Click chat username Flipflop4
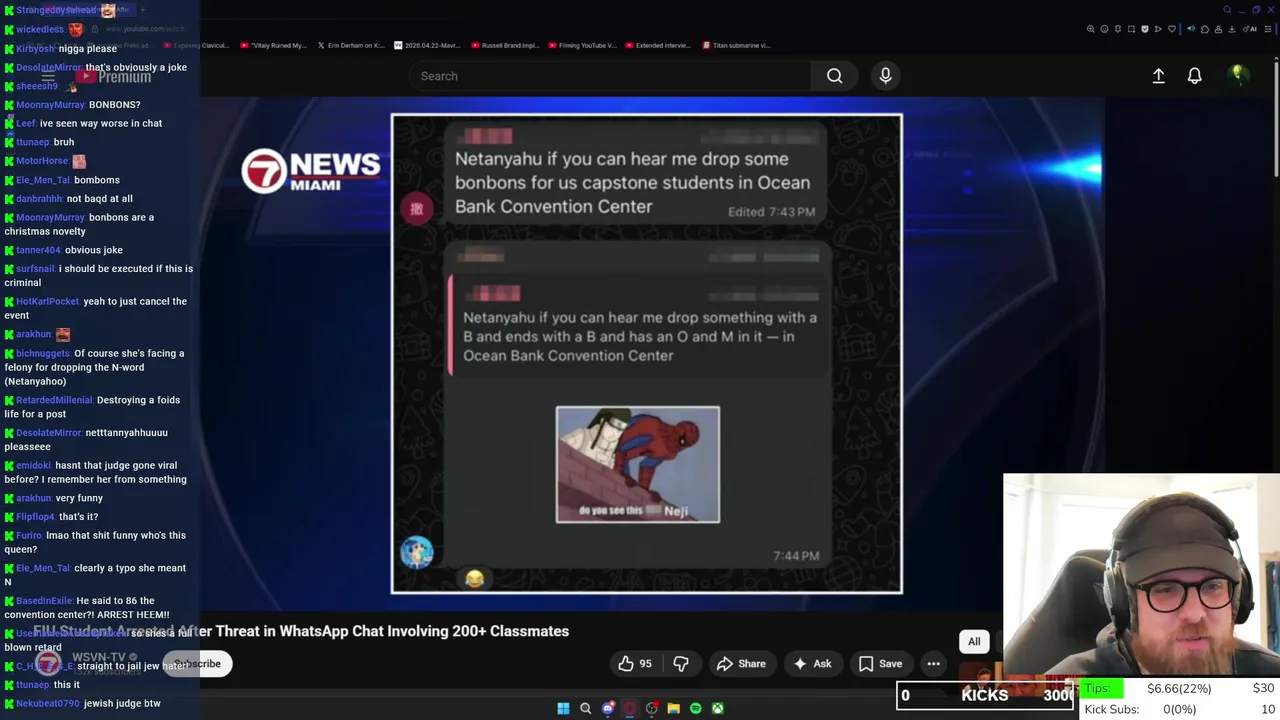Viewport: 1280px width, 720px height. 36,517
